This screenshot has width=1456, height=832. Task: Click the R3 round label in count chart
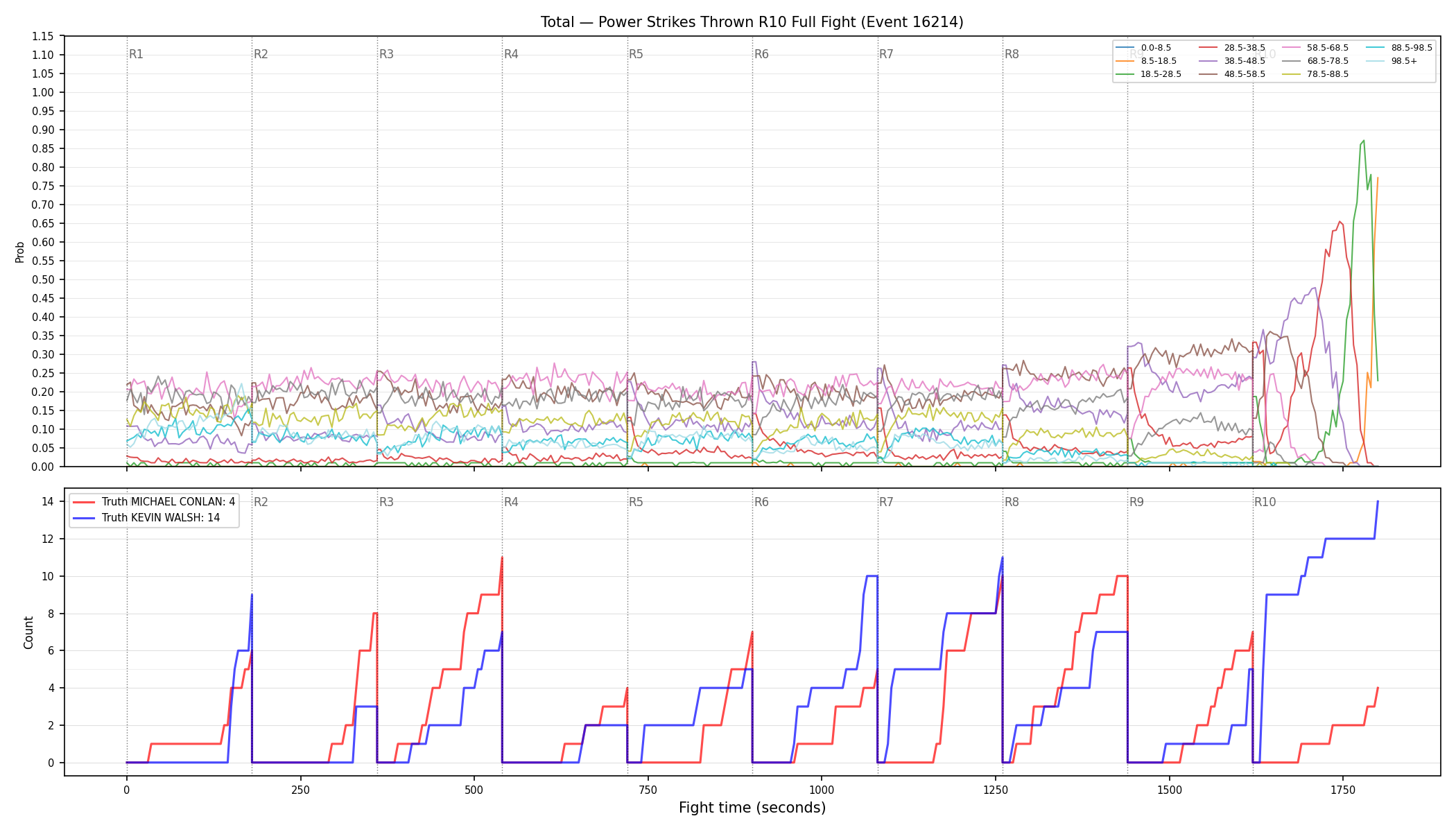point(386,502)
